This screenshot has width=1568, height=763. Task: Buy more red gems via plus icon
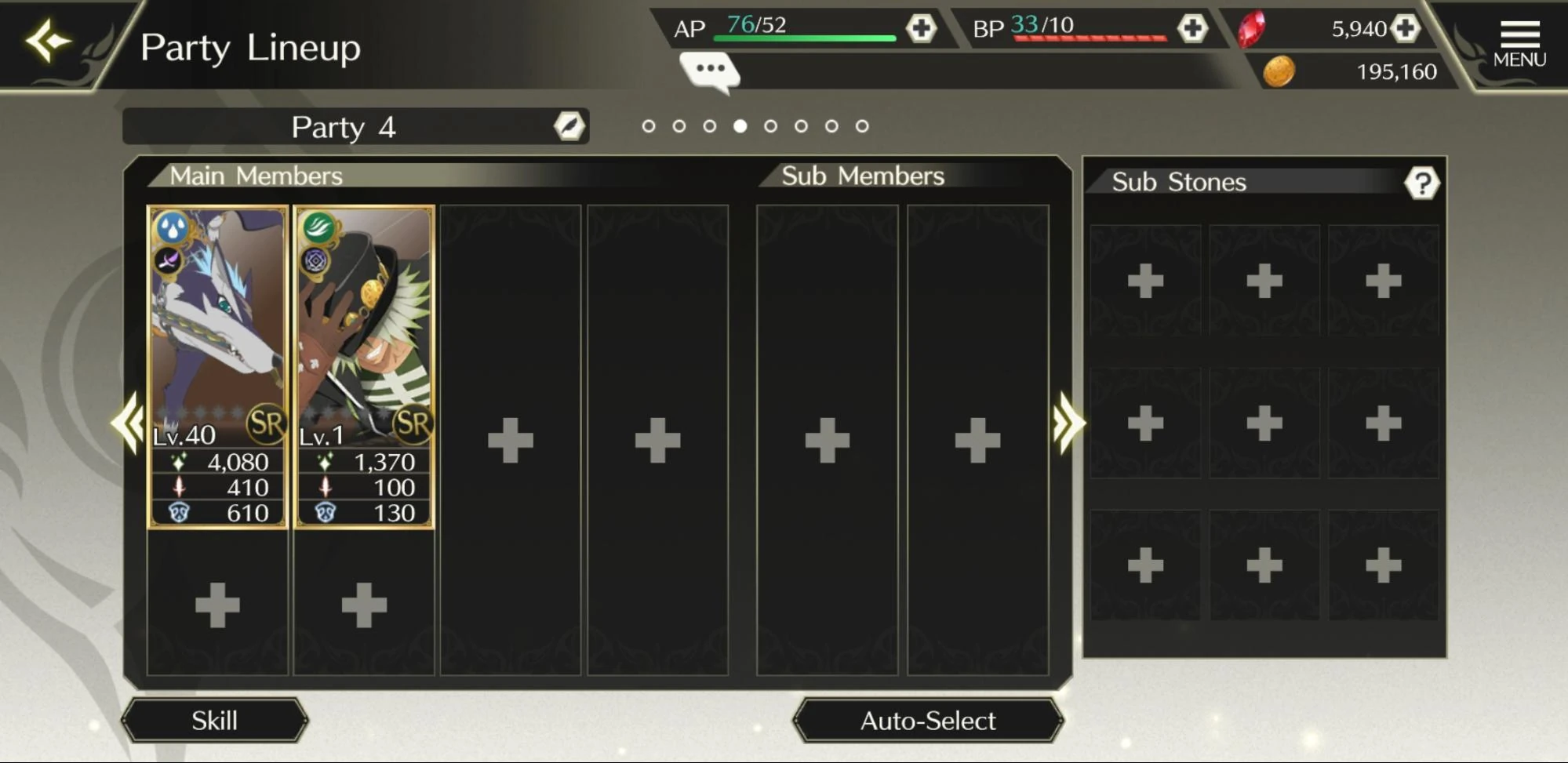tap(1405, 29)
